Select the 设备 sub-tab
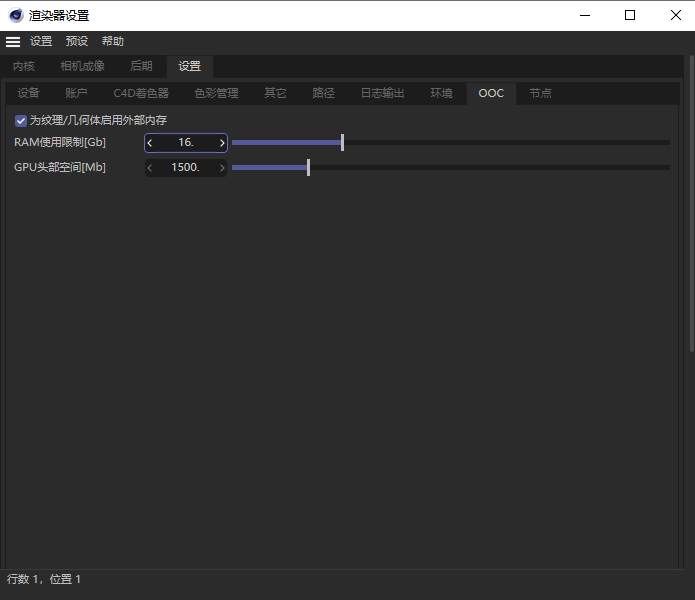This screenshot has height=600, width=695. point(29,94)
